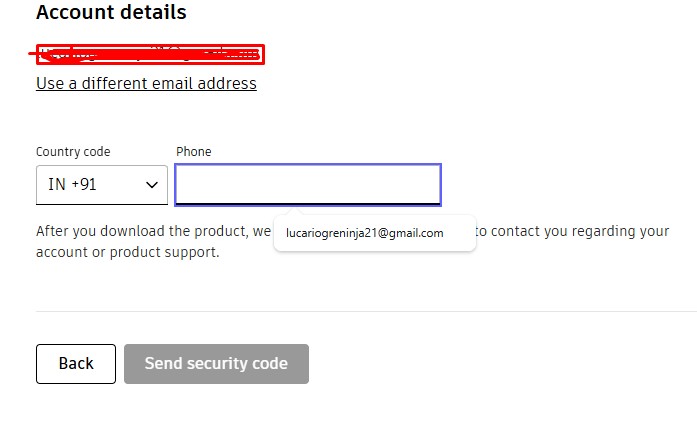Click the Country code label

point(73,152)
